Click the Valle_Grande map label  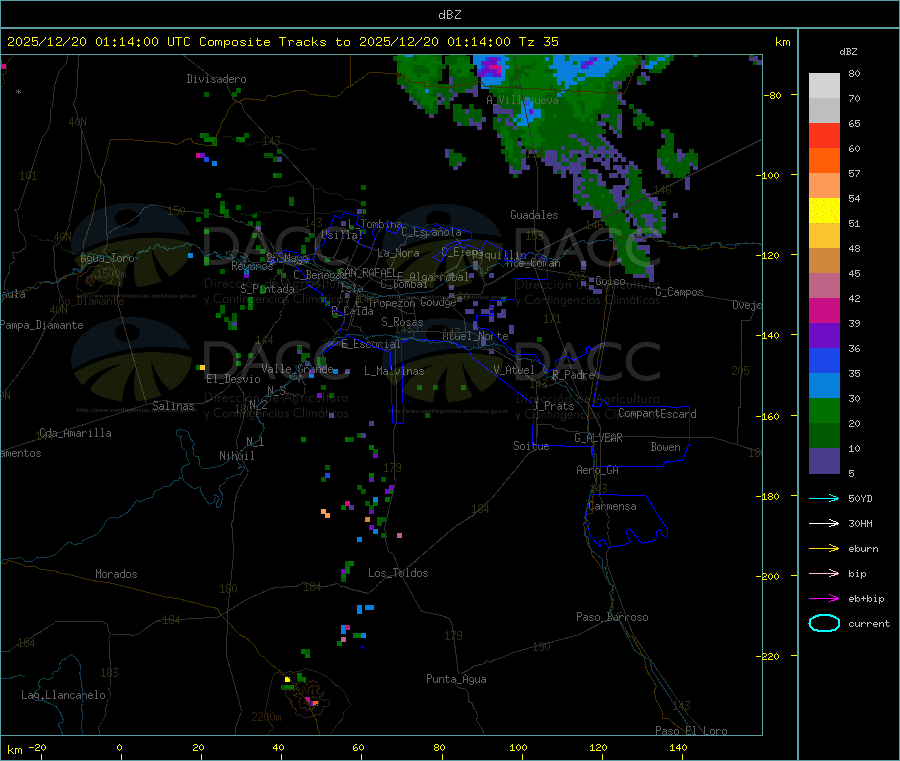(x=297, y=369)
